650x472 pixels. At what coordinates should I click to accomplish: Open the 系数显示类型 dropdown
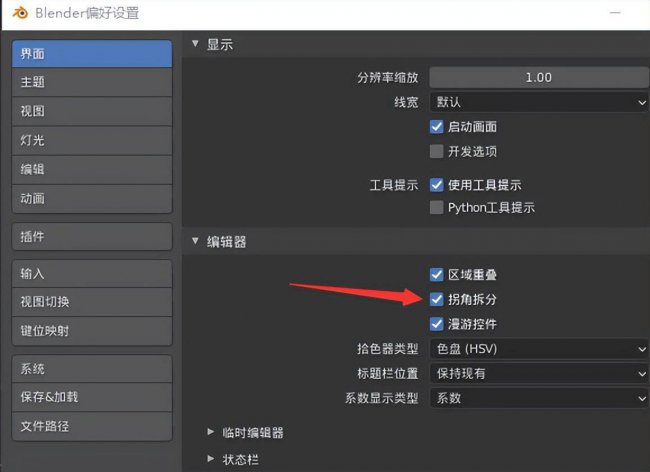point(539,398)
